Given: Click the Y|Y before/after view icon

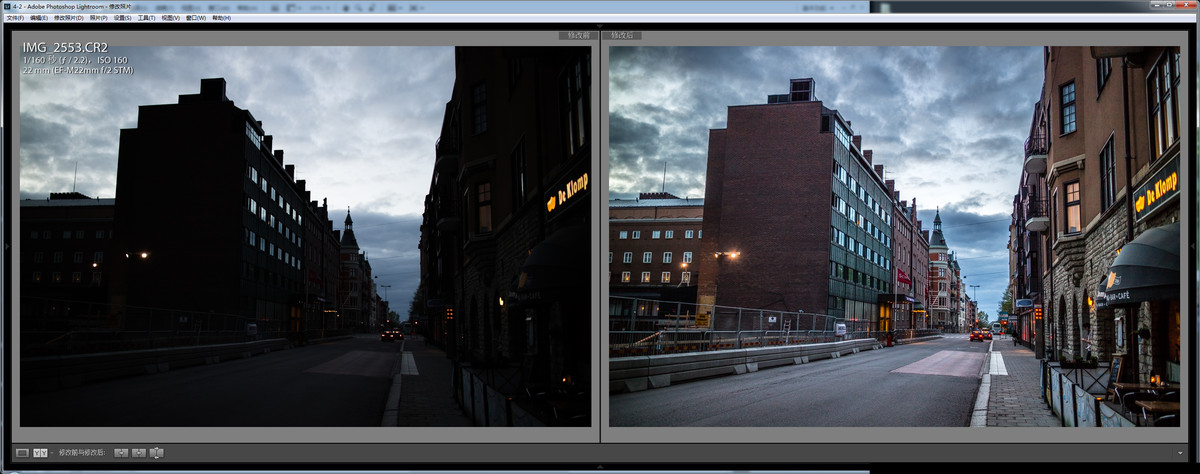Looking at the screenshot, I should (x=39, y=453).
